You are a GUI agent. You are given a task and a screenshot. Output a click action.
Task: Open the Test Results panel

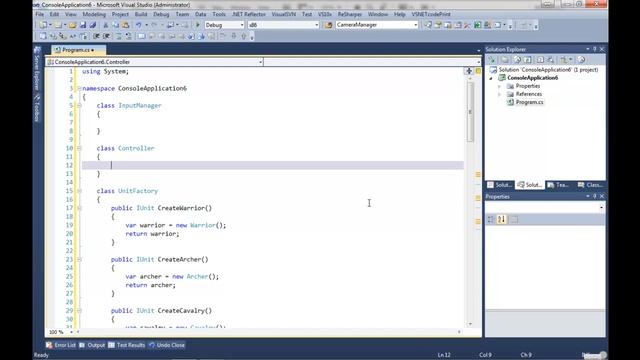click(x=127, y=345)
